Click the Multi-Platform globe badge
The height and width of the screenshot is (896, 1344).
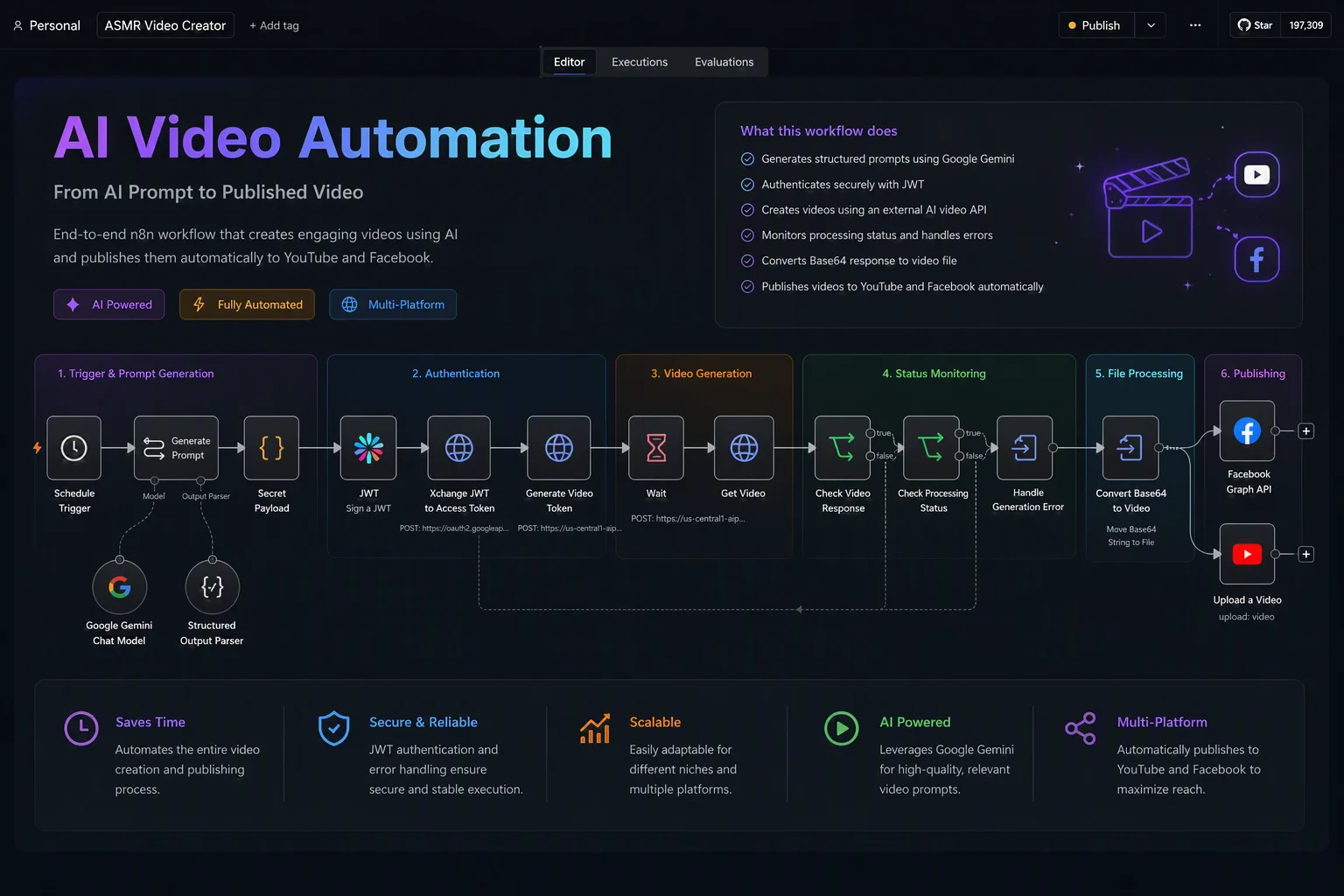coord(393,304)
